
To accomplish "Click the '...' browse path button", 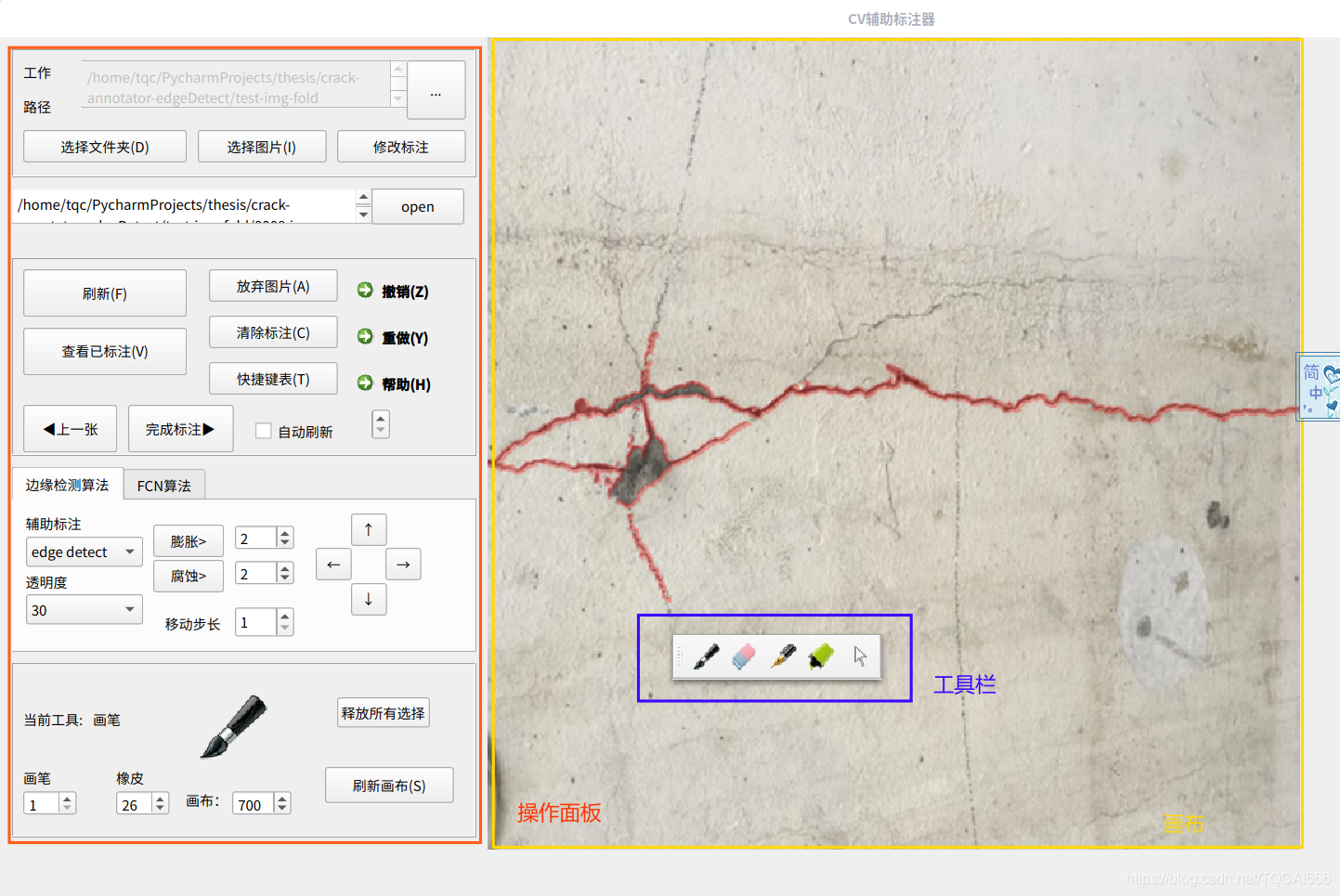I will coord(436,90).
